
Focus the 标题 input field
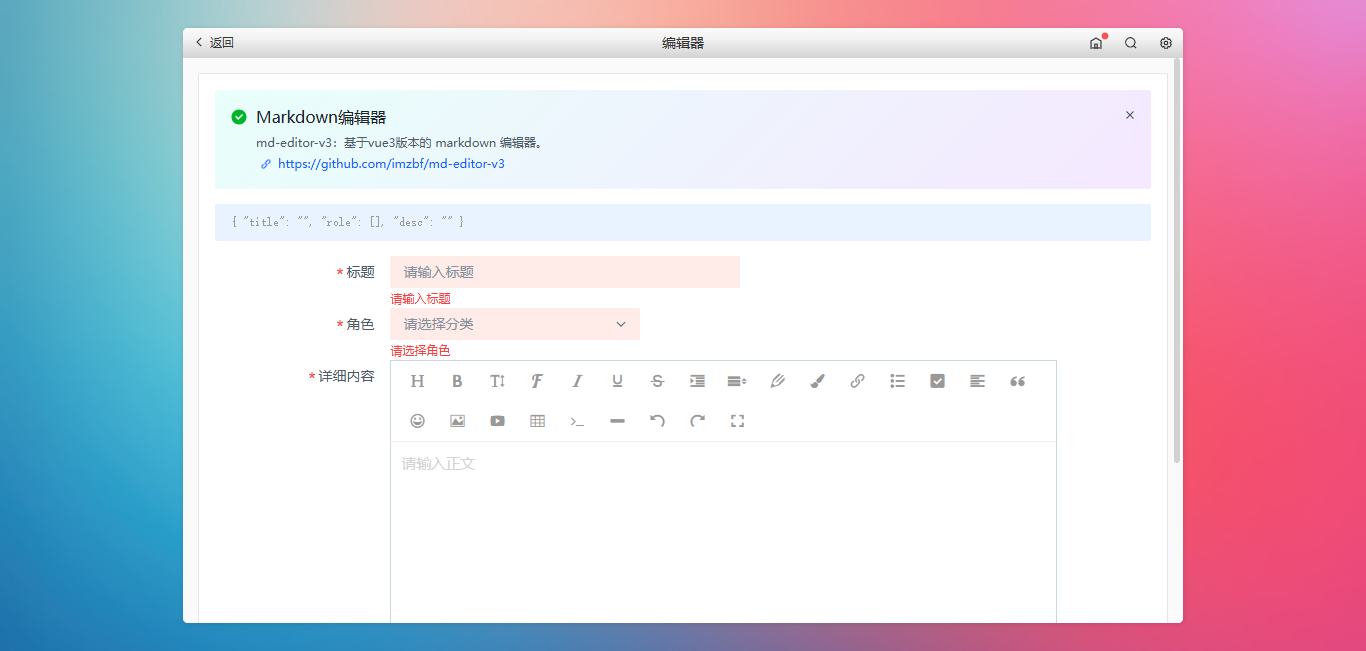[x=565, y=272]
